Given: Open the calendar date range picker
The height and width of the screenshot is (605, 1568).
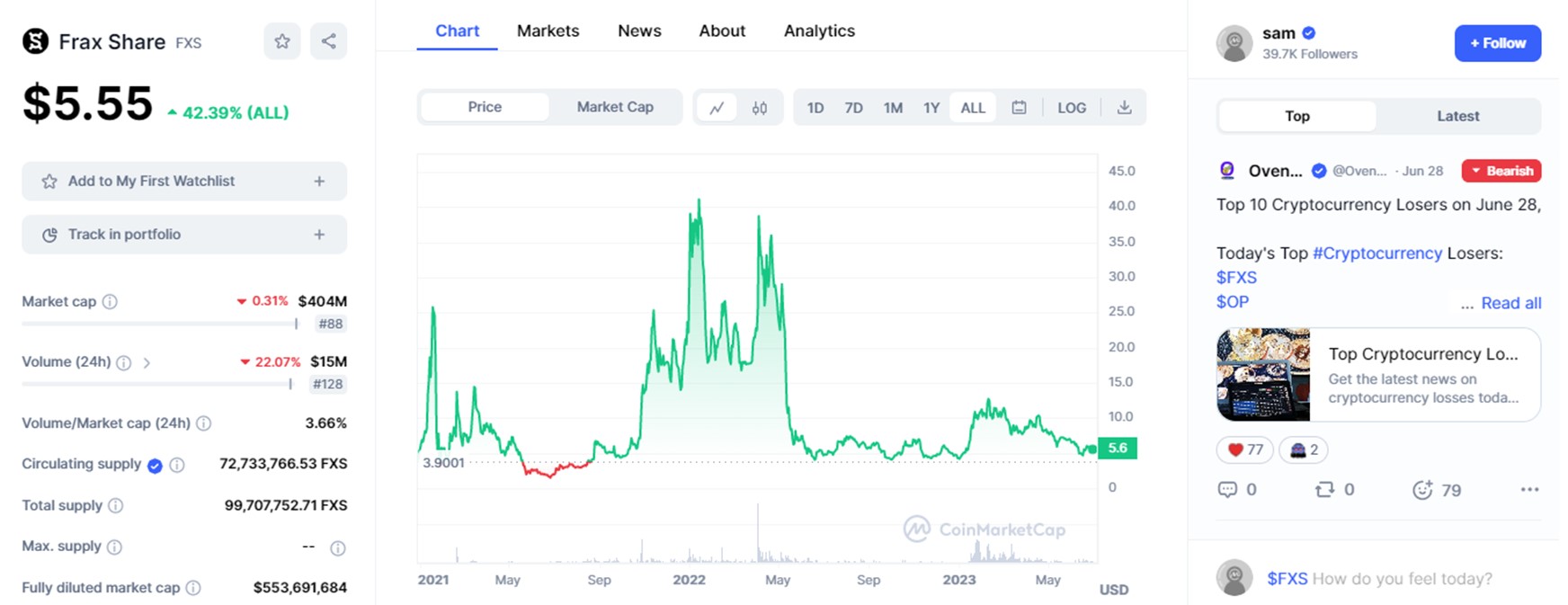Looking at the screenshot, I should coord(1019,108).
